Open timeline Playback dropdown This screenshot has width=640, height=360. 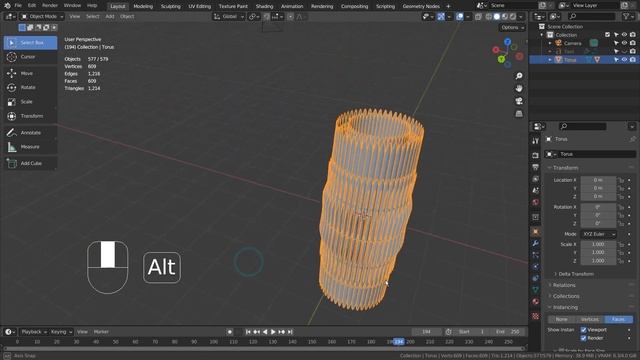33,332
